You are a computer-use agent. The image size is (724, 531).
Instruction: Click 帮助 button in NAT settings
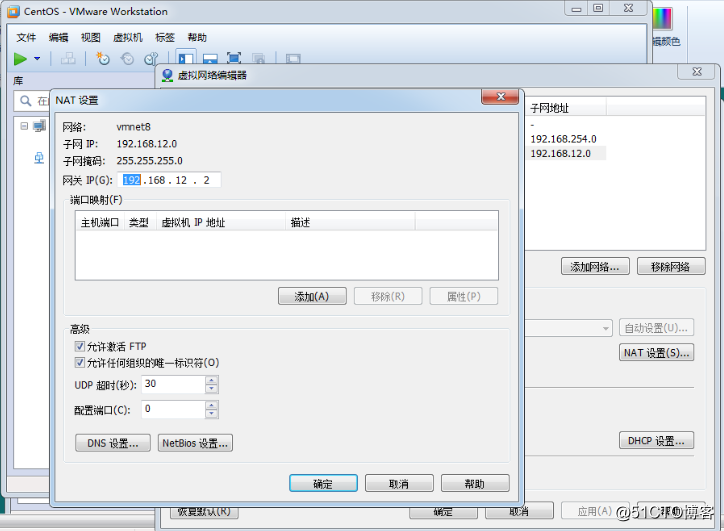pyautogui.click(x=475, y=483)
